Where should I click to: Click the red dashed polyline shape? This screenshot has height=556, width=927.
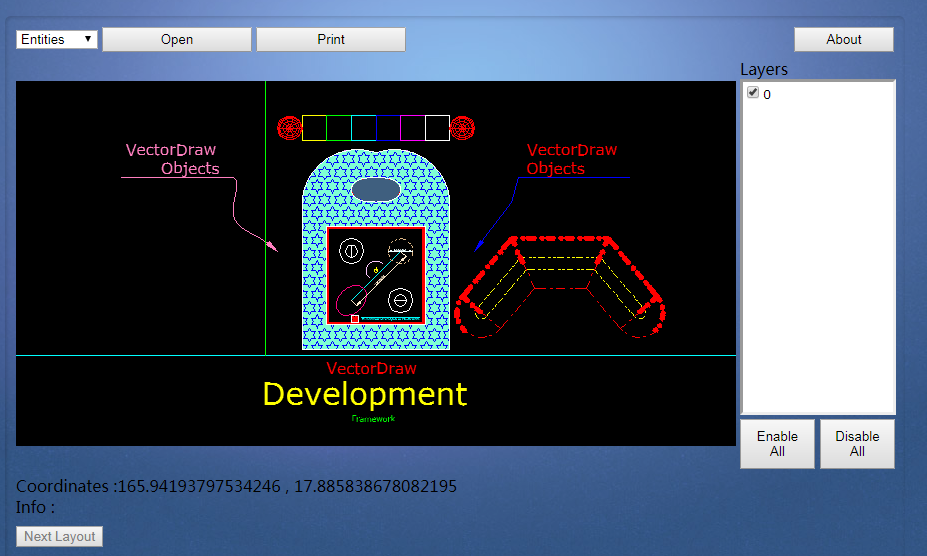point(560,287)
